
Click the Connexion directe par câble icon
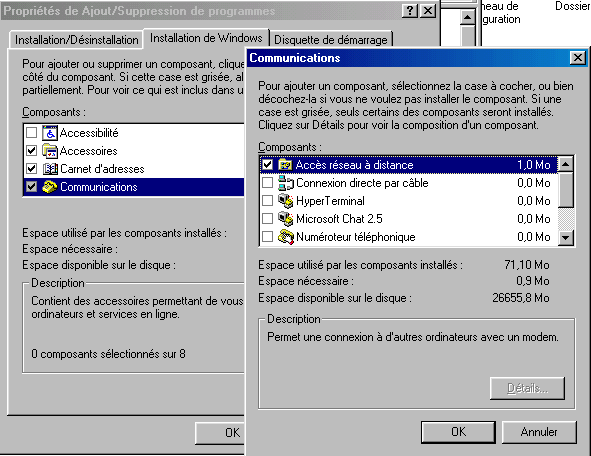[285, 183]
